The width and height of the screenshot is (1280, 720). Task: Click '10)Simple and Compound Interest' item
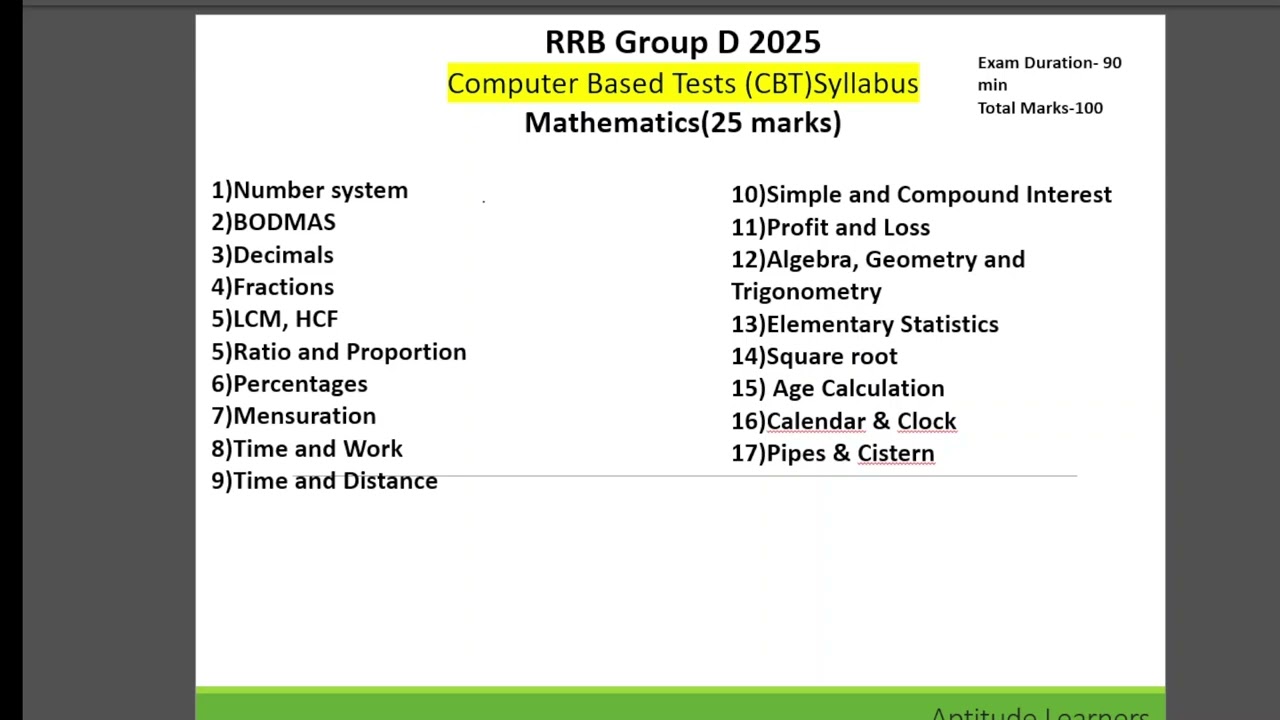tap(921, 195)
